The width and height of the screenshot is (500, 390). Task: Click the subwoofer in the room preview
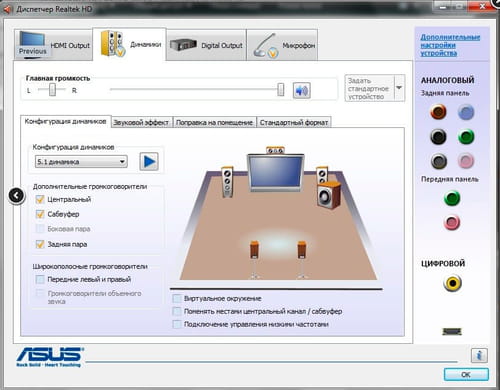pyautogui.click(x=329, y=195)
